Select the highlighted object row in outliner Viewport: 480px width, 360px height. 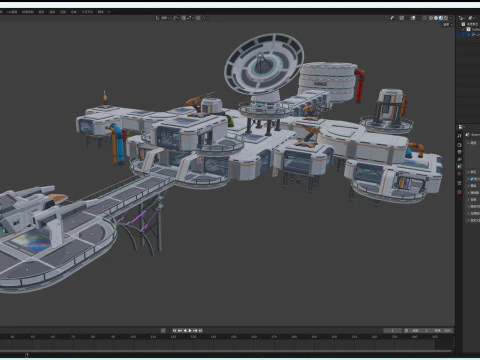468,35
